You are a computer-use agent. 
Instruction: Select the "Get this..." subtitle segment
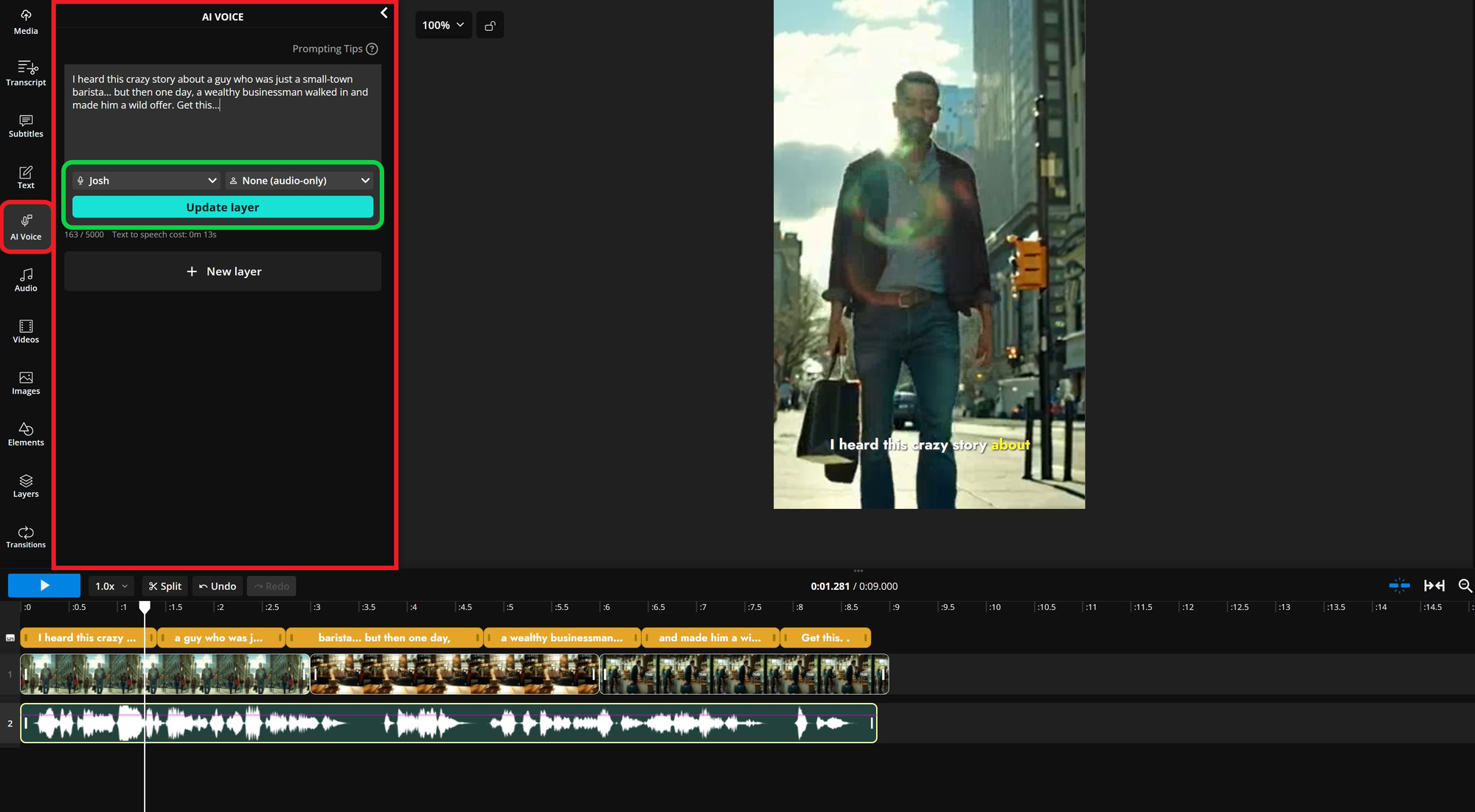click(825, 637)
